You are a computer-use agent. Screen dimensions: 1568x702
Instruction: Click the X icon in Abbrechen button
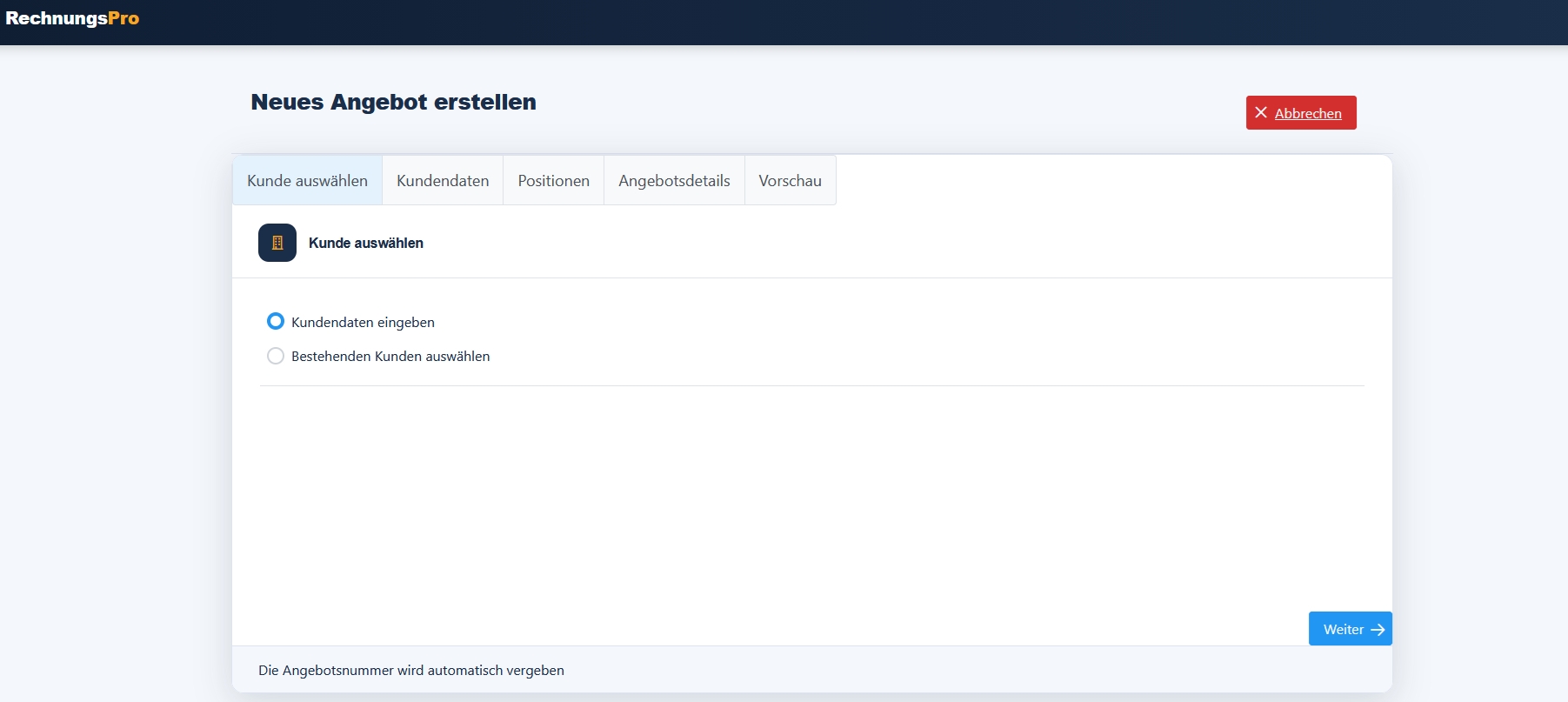point(1261,112)
